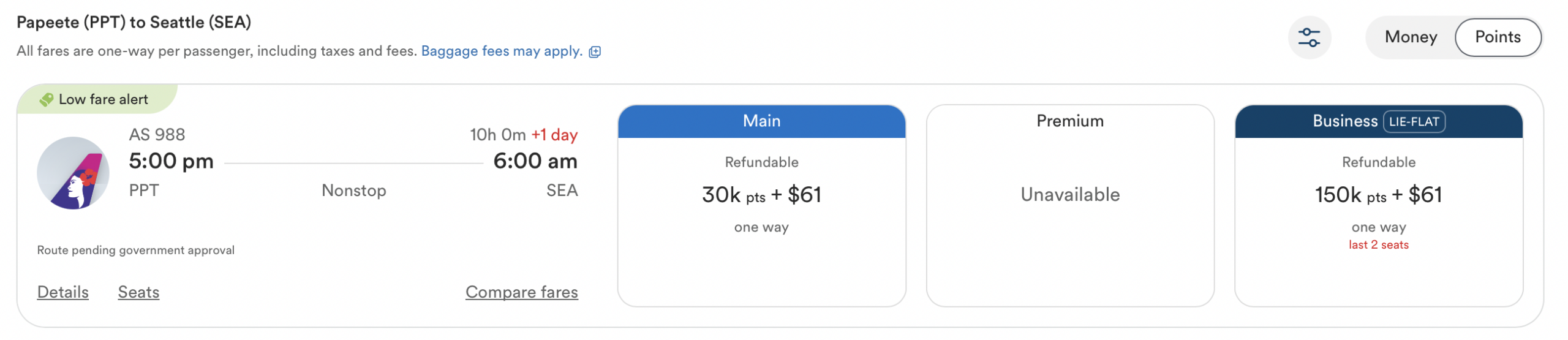Click the Route pending government approval note
This screenshot has width=1568, height=340.
(x=136, y=250)
